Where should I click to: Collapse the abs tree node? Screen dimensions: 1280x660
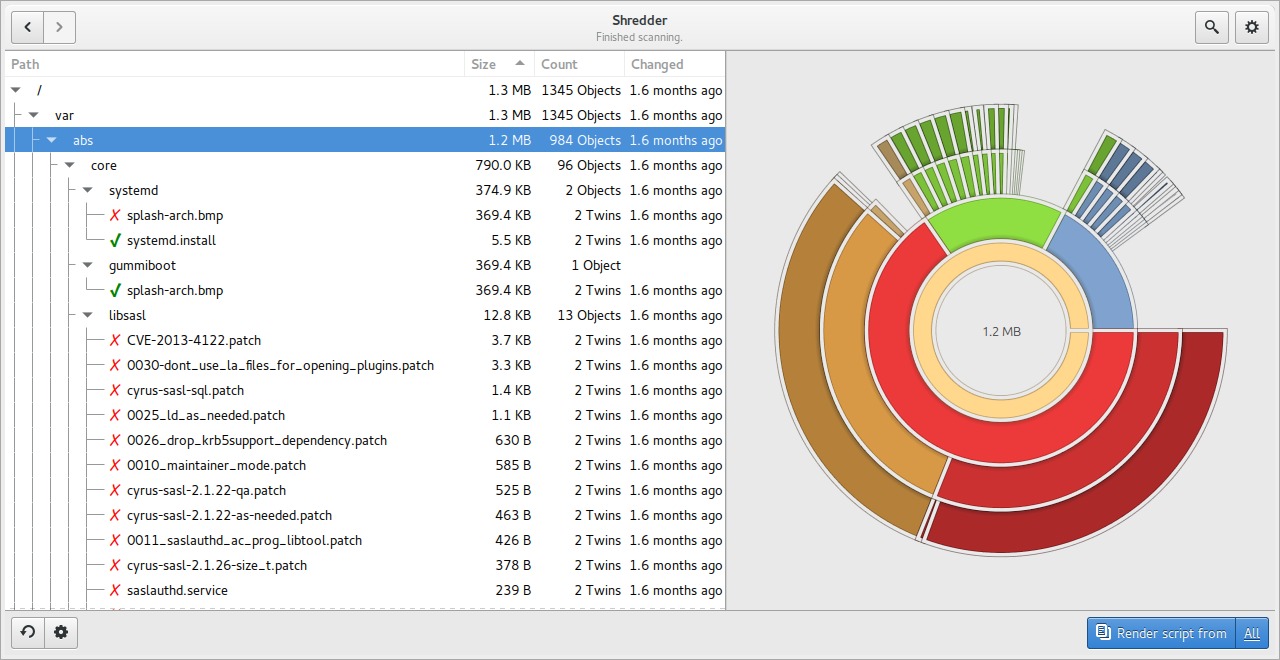[52, 141]
